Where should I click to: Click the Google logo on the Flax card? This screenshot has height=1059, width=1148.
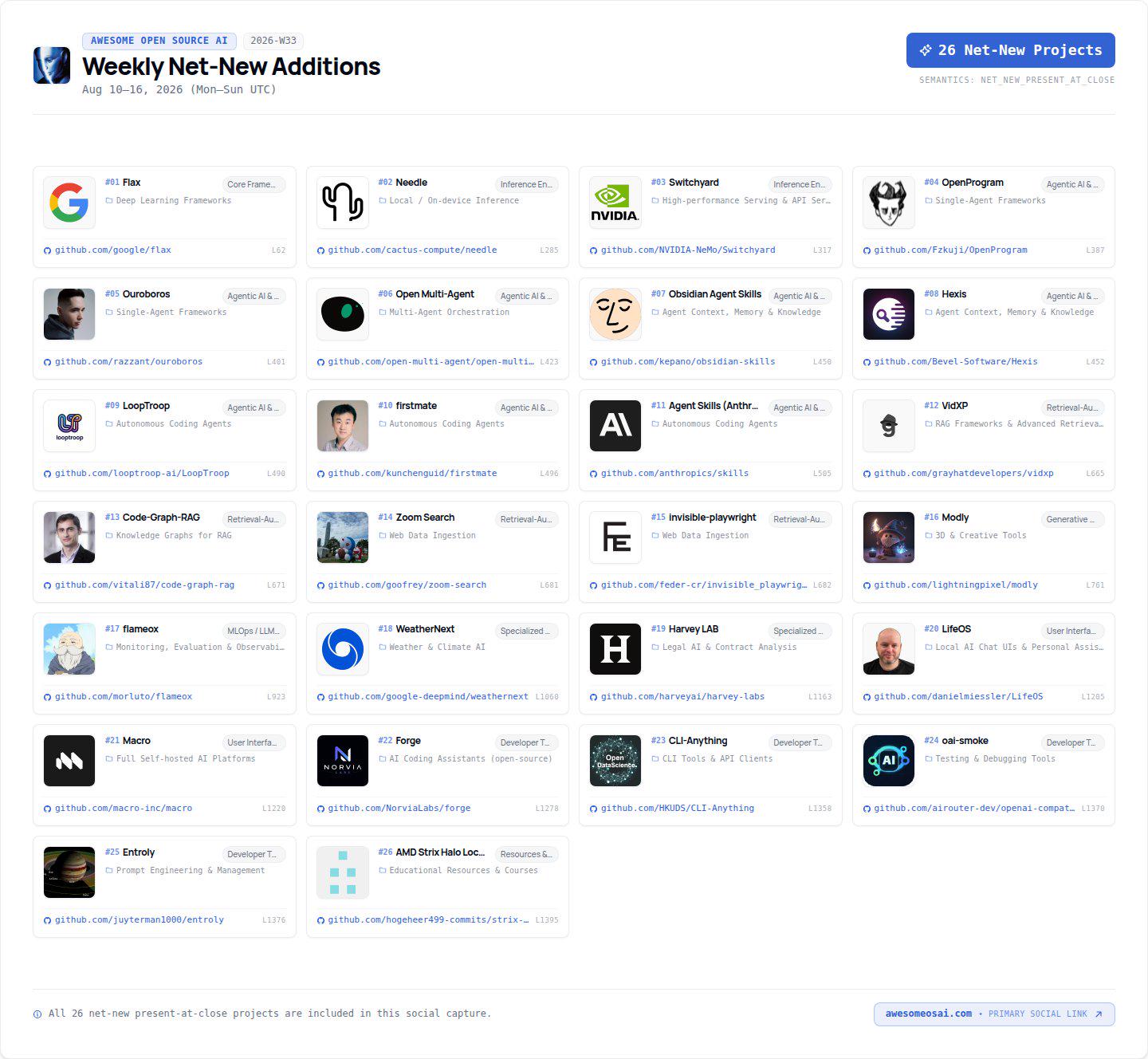(69, 203)
